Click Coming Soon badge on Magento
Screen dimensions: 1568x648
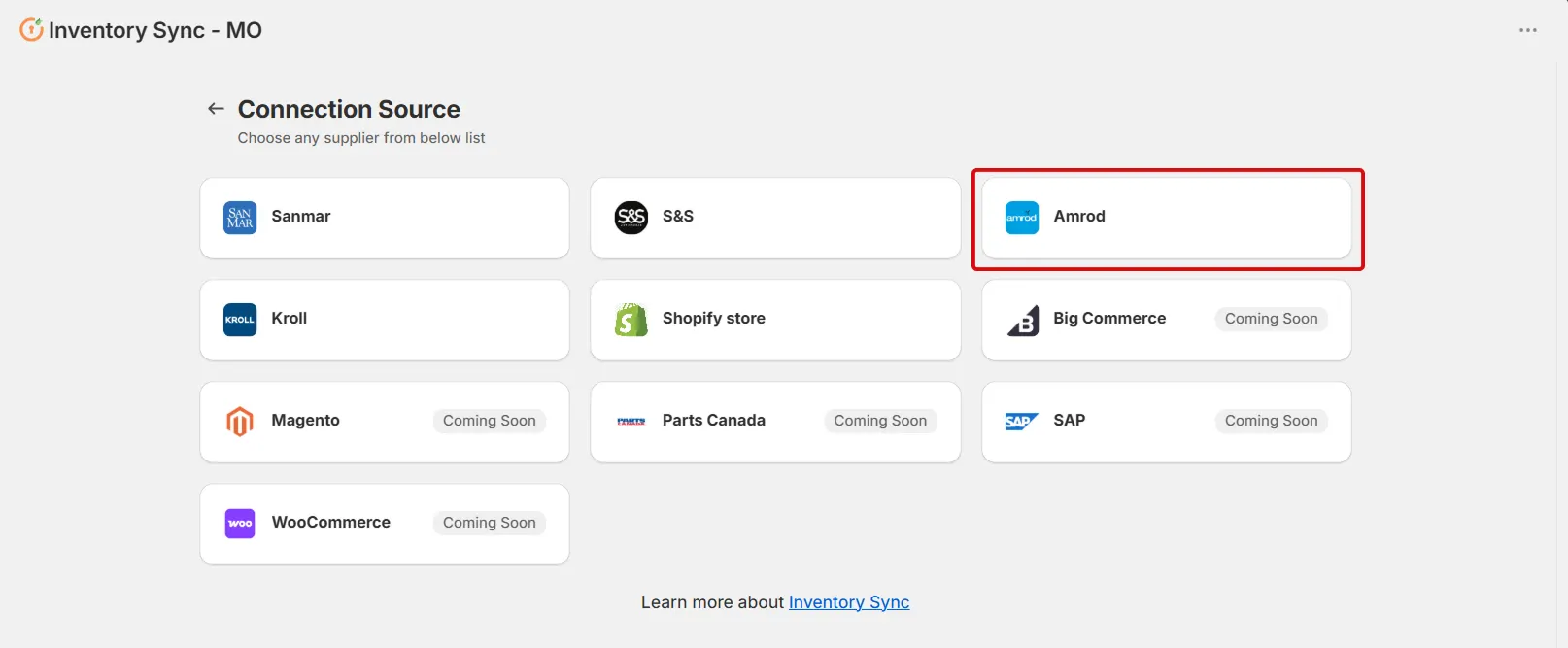point(490,421)
